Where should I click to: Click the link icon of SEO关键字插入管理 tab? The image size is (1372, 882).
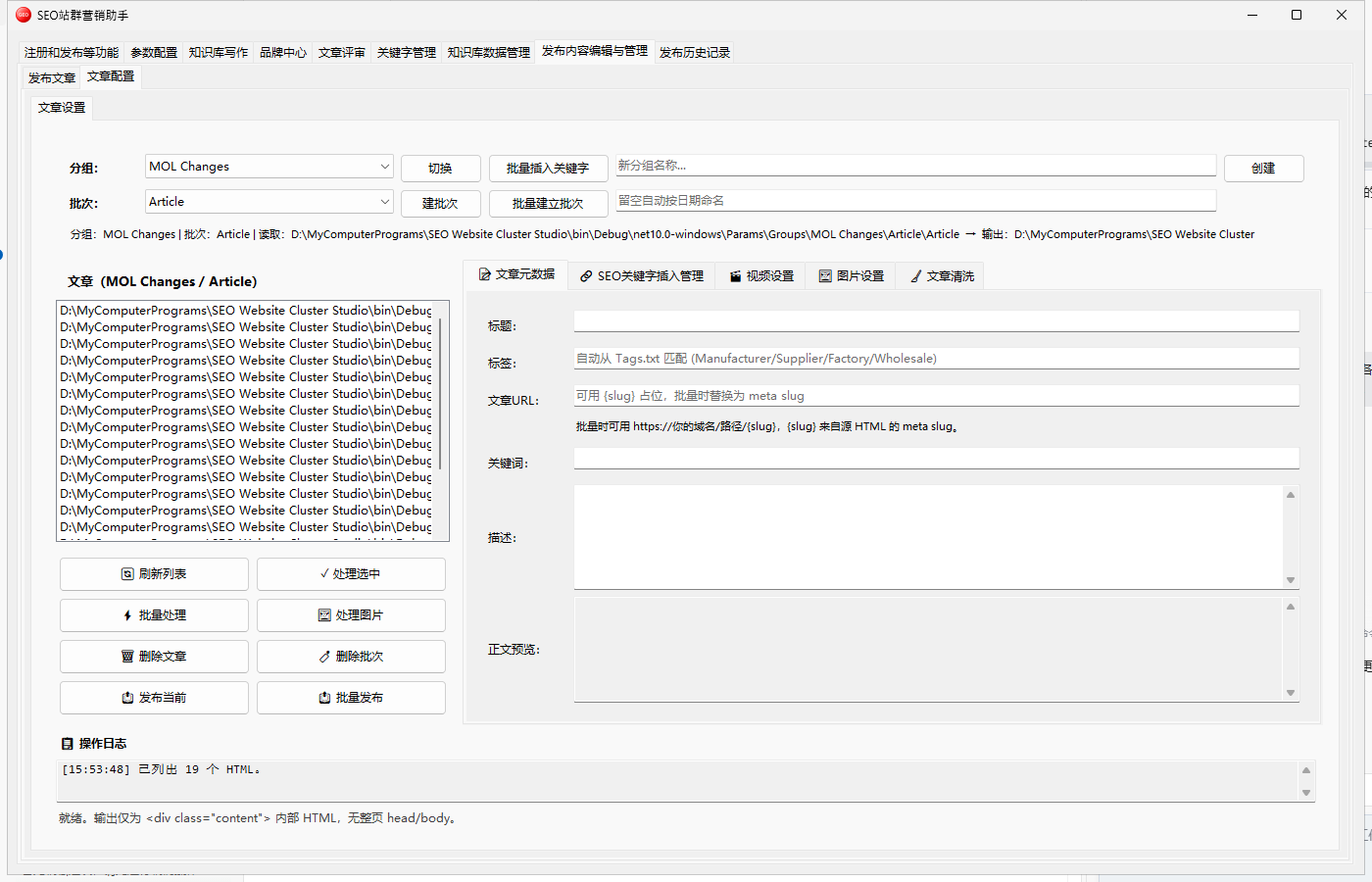click(x=586, y=276)
